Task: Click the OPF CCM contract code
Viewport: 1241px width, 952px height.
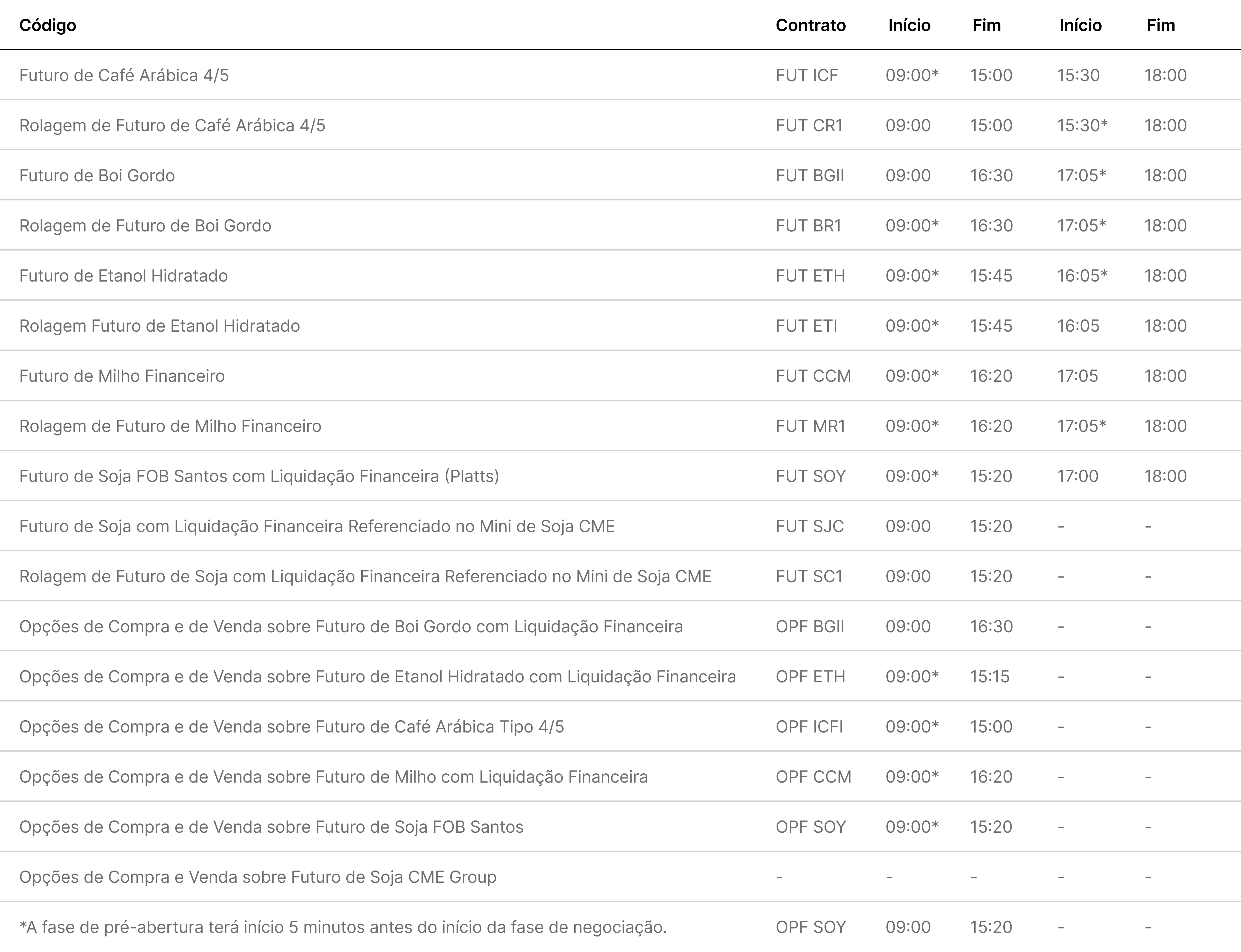Action: click(813, 777)
